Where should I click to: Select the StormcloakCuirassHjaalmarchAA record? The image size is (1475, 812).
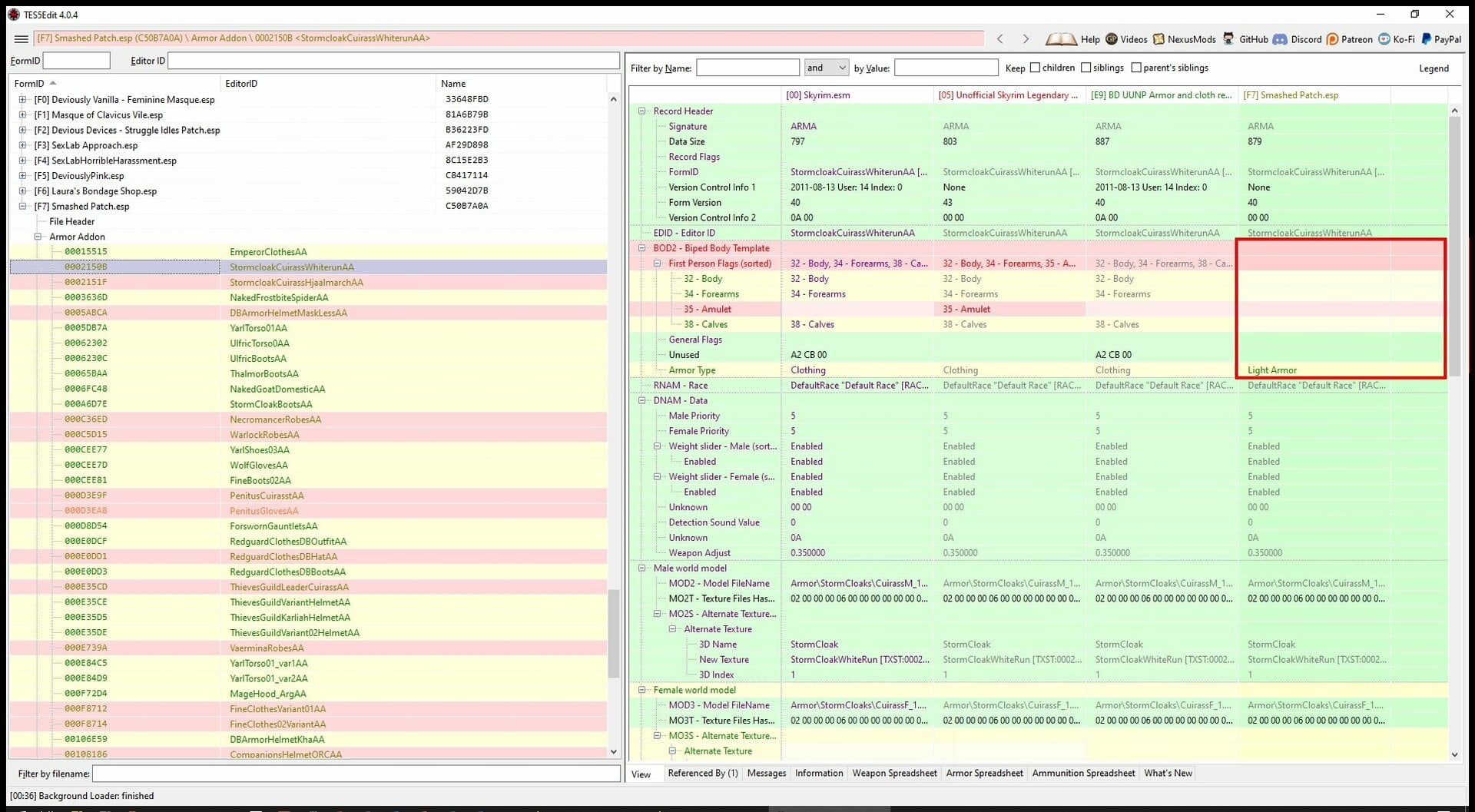[x=297, y=283]
